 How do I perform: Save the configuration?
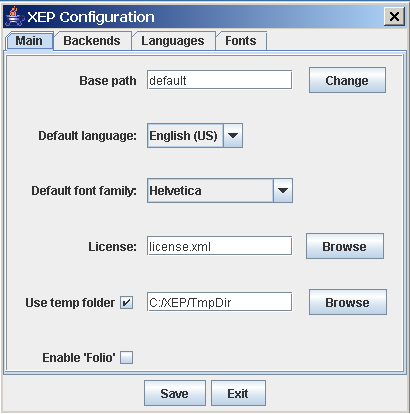pyautogui.click(x=175, y=393)
